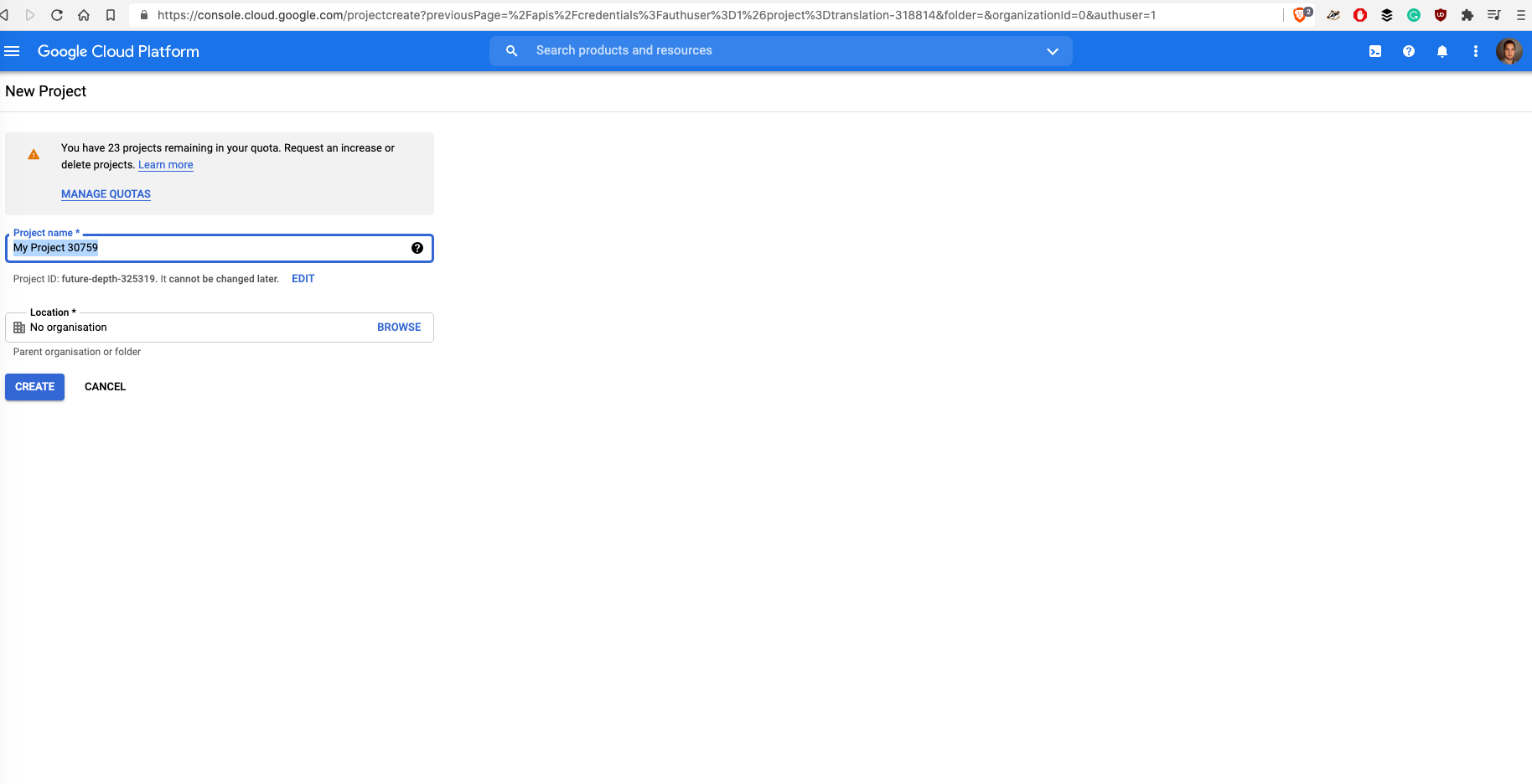Show help tooltip in Project name field

click(x=417, y=248)
